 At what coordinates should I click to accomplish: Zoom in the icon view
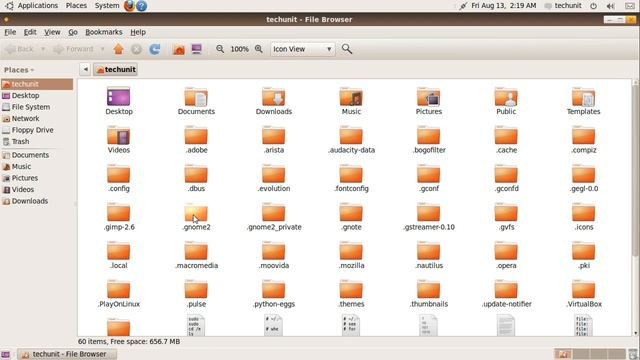[x=259, y=49]
